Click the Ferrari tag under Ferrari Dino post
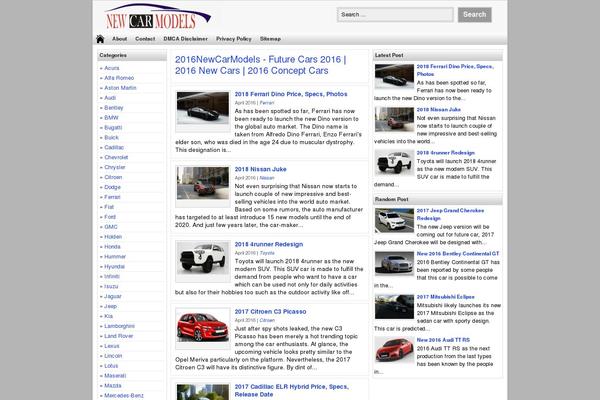The width and height of the screenshot is (600, 400). (x=267, y=103)
